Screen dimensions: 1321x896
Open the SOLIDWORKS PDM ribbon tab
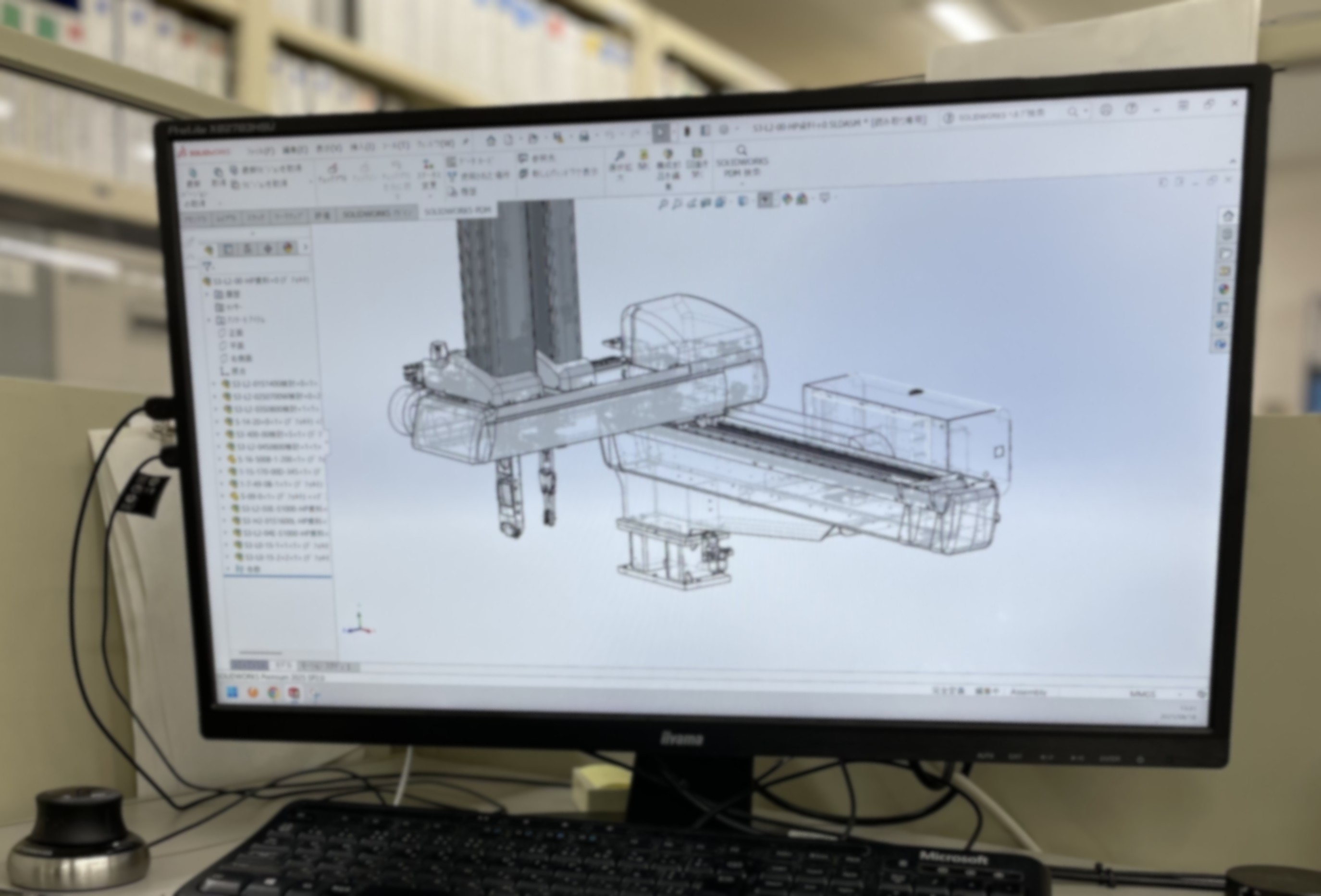coord(457,211)
